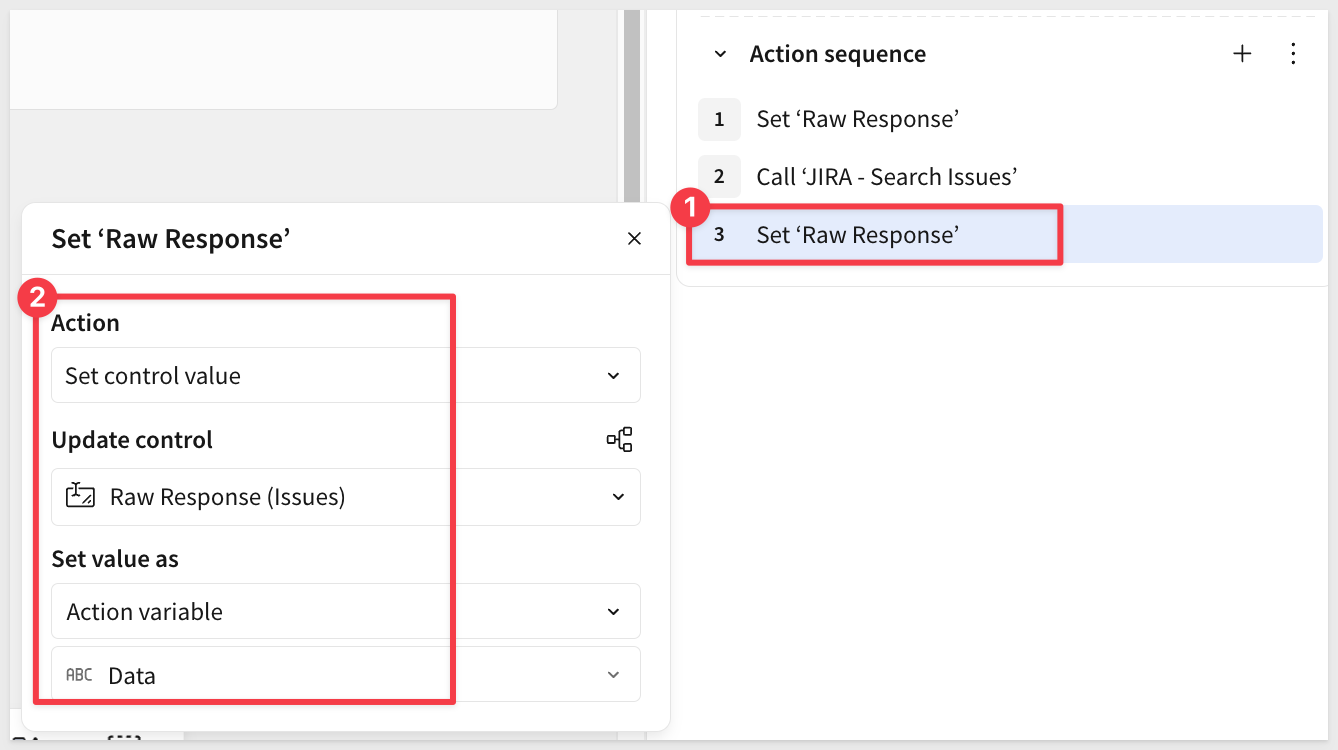Open the 'Set control value' action dropdown
1338x750 pixels.
(345, 376)
